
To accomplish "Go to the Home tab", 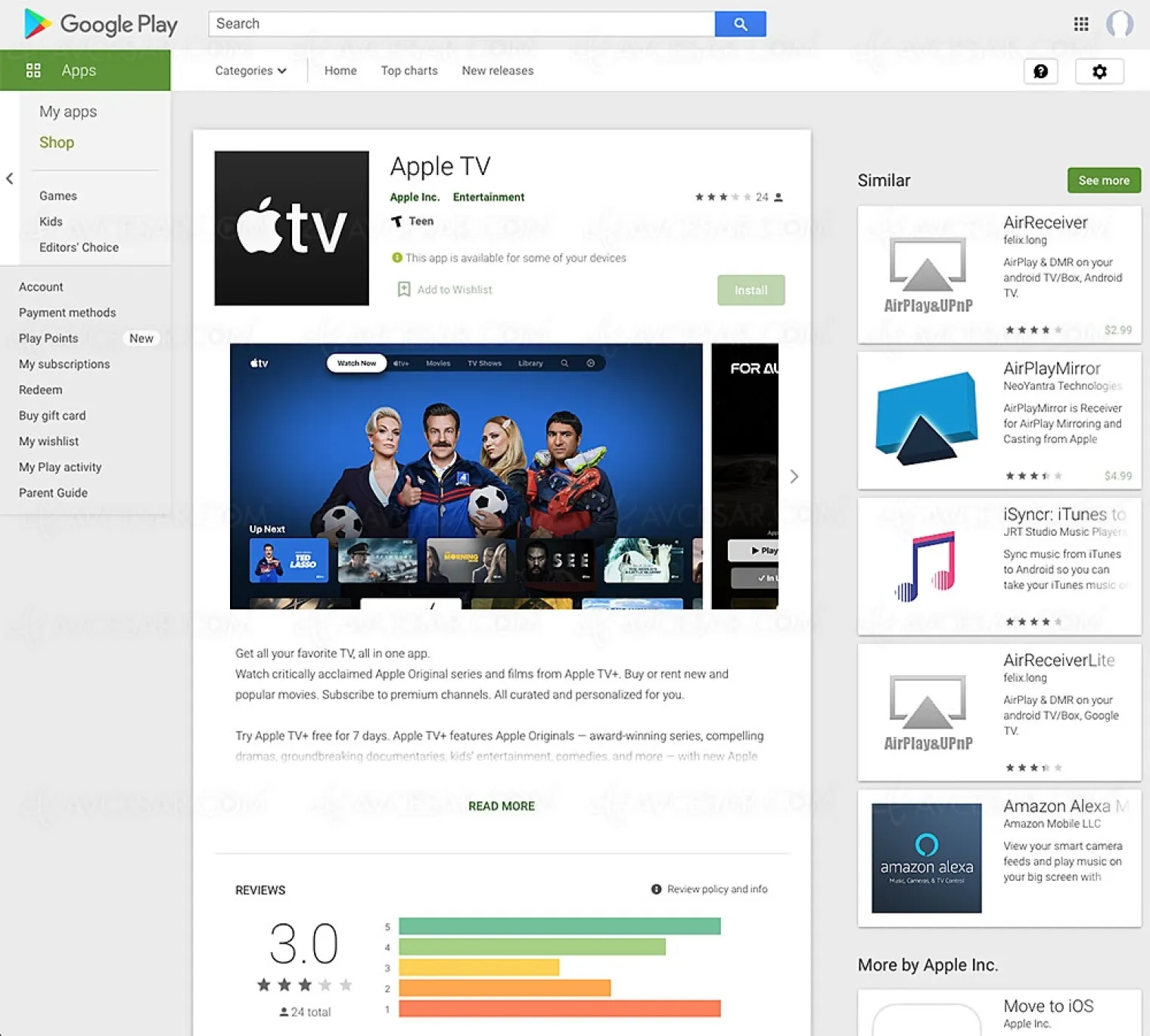I will click(340, 70).
